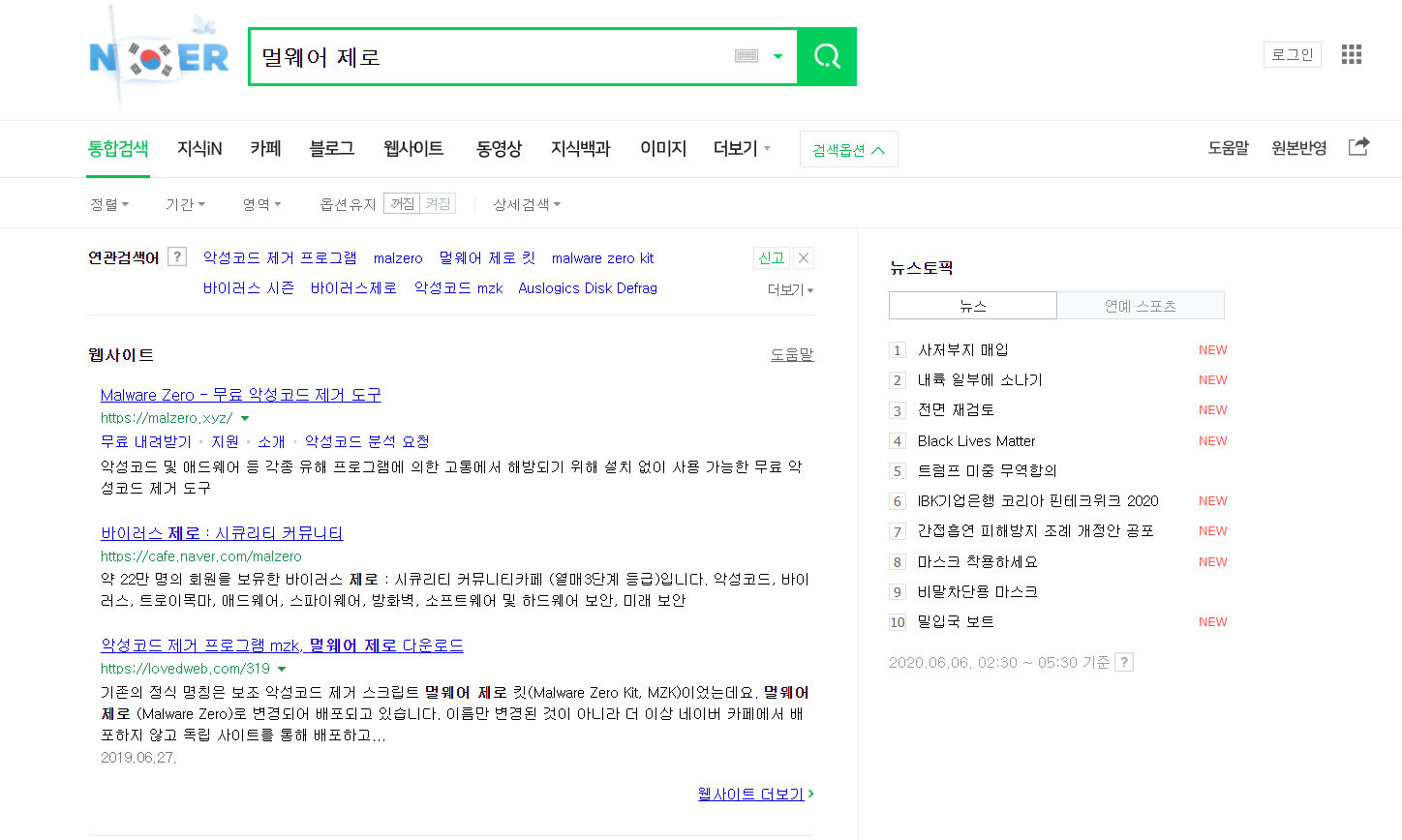The height and width of the screenshot is (840, 1402).
Task: Select the 이미지 tab
Action: (x=663, y=149)
